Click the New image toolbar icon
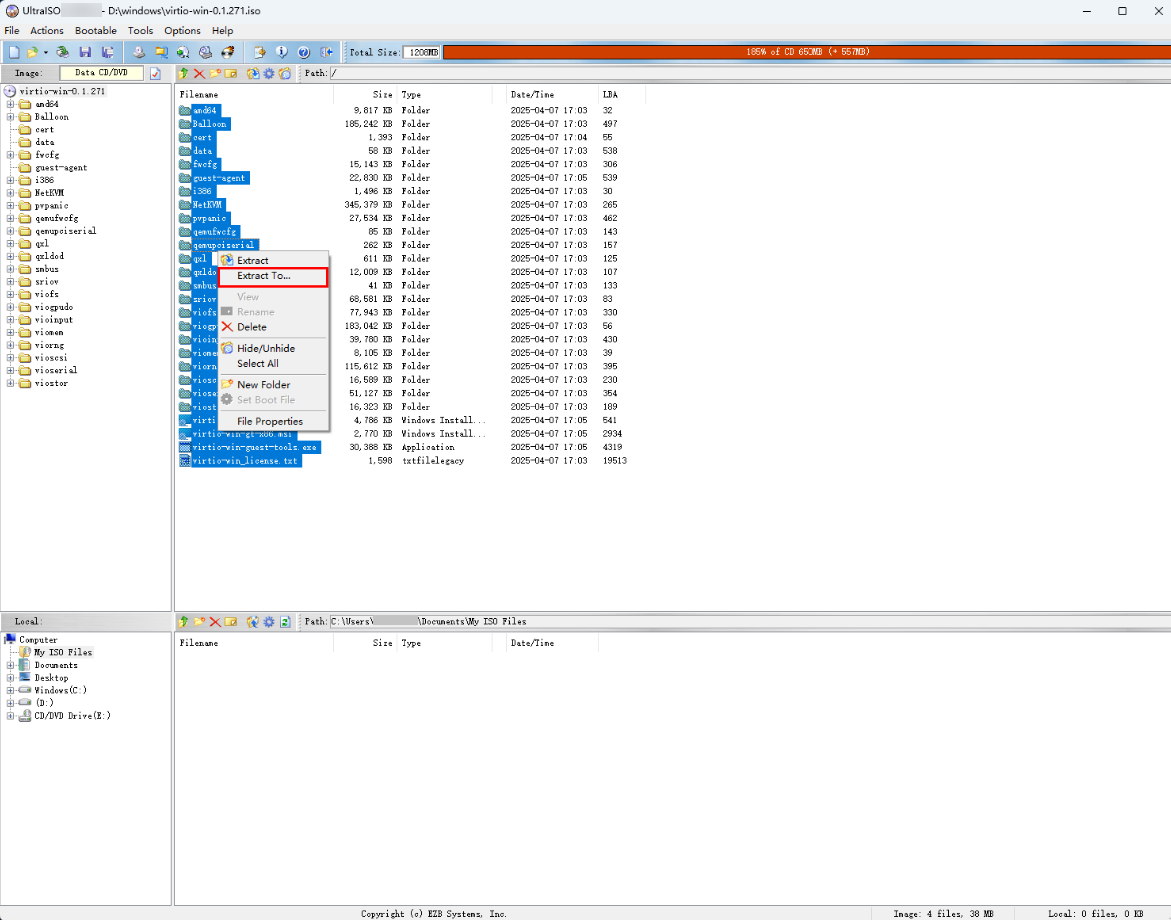1171x921 pixels. click(x=14, y=52)
